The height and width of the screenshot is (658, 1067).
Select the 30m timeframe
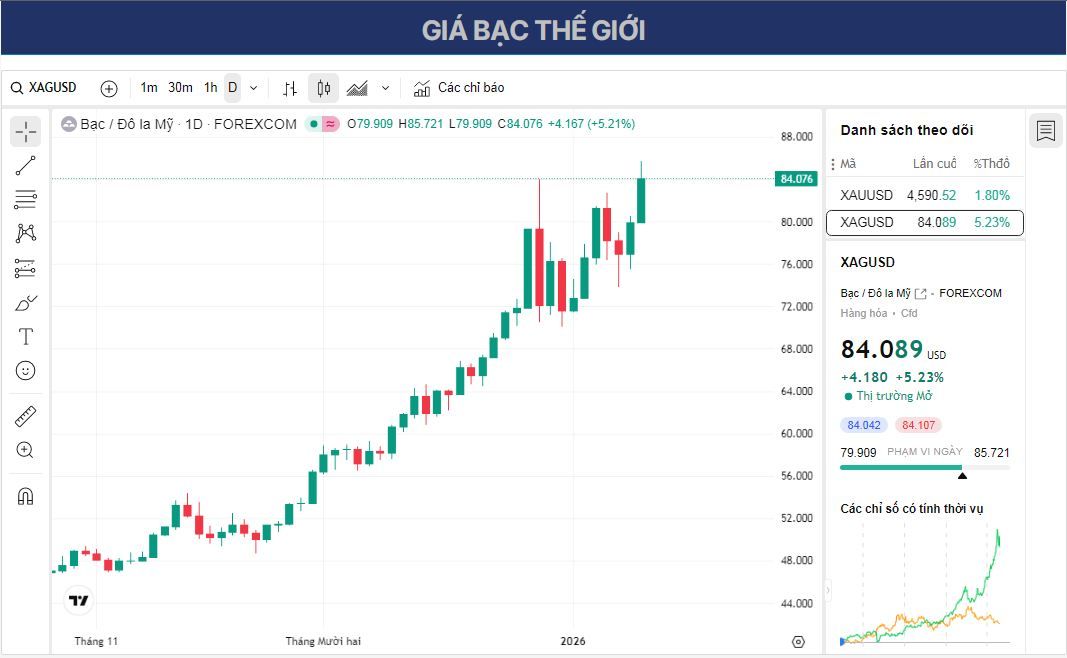pyautogui.click(x=180, y=88)
